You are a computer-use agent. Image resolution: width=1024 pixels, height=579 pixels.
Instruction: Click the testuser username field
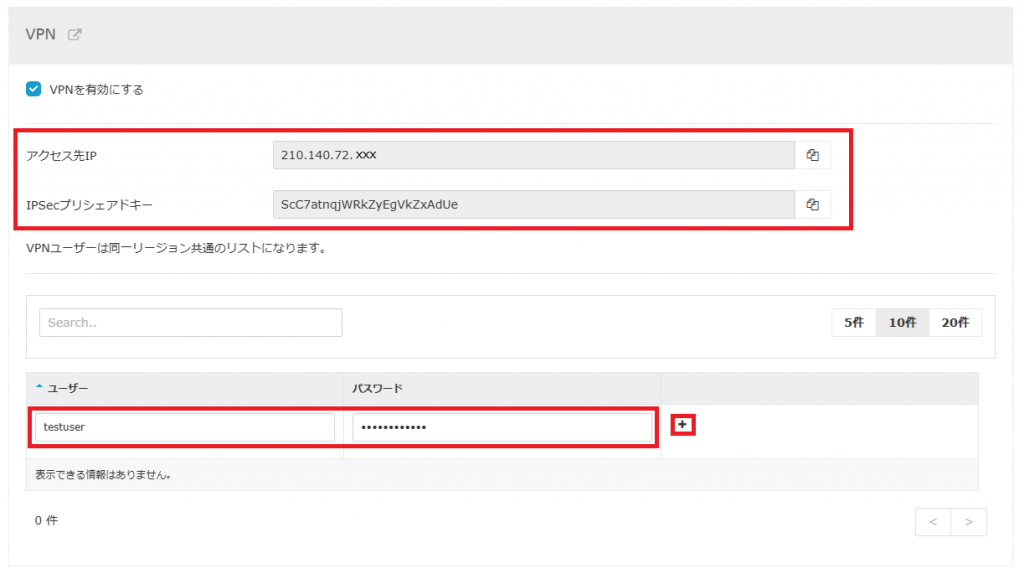tap(185, 427)
